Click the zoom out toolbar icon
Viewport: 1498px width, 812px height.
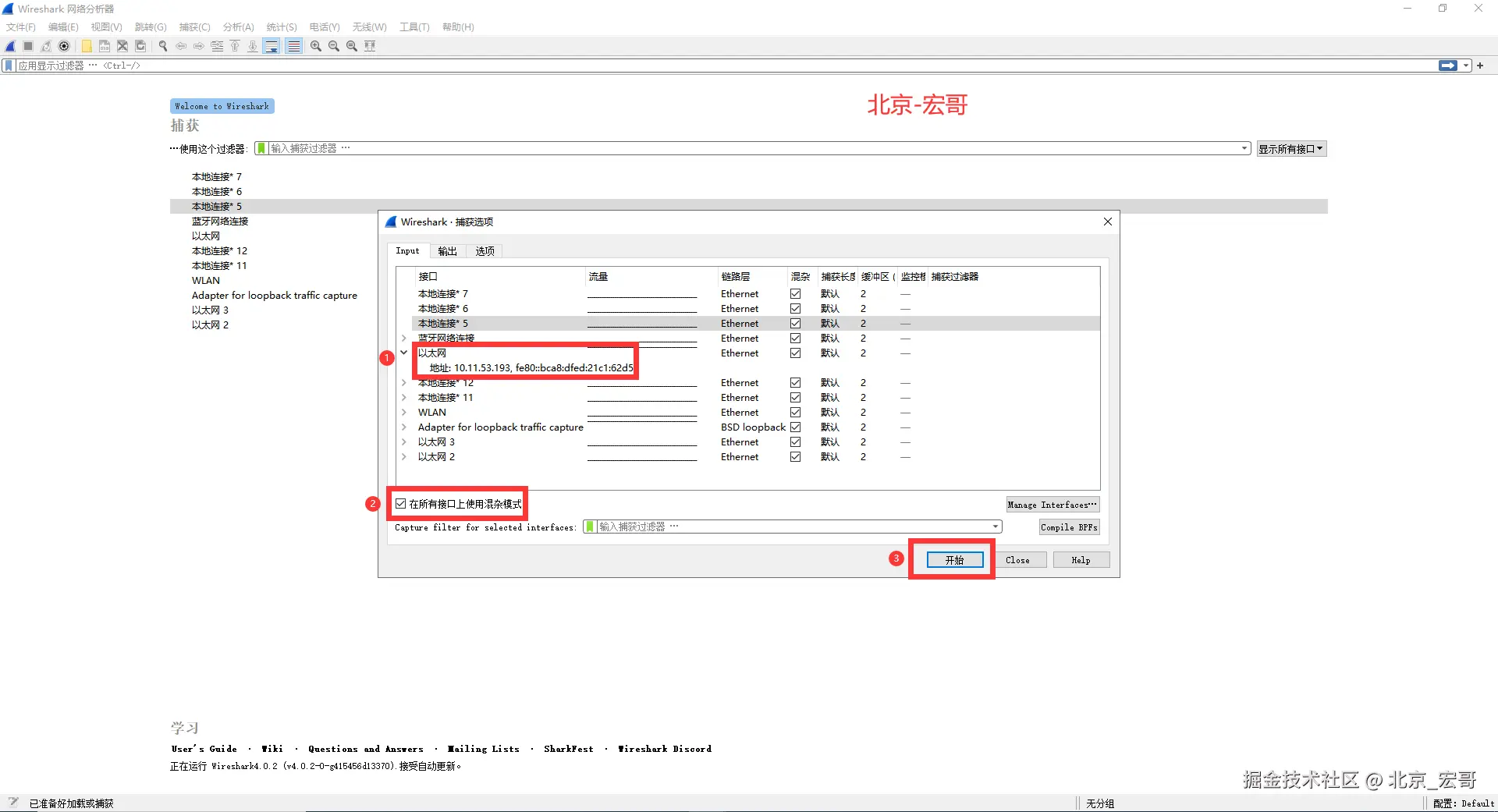[x=334, y=46]
